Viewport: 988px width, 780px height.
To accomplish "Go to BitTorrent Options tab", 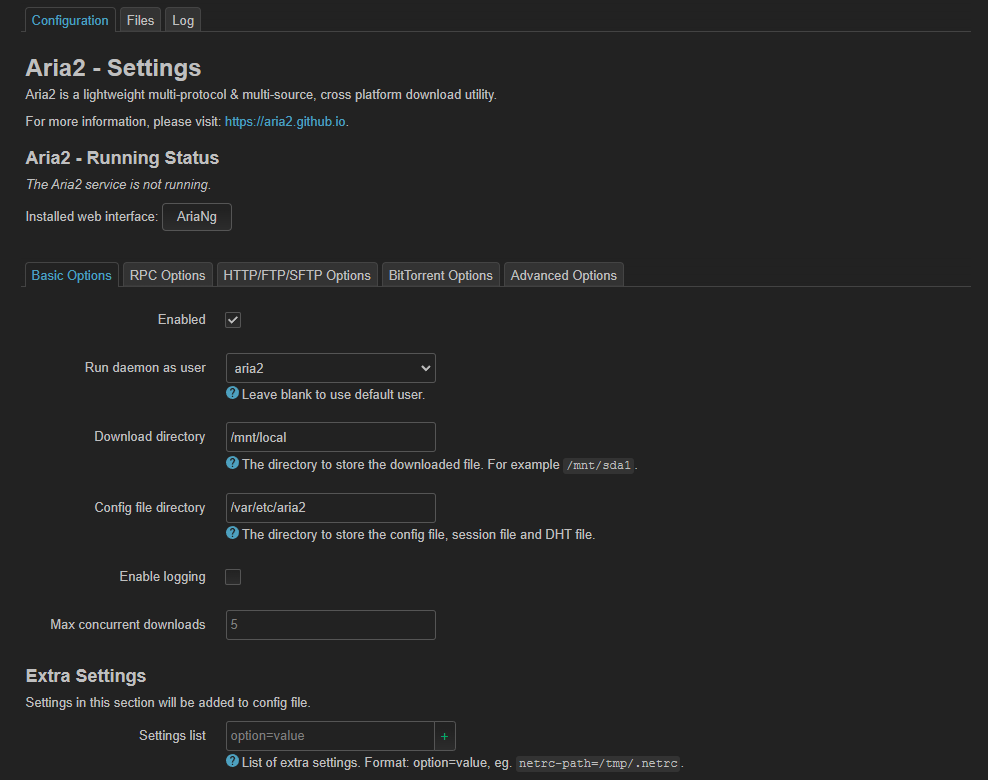I will (440, 275).
